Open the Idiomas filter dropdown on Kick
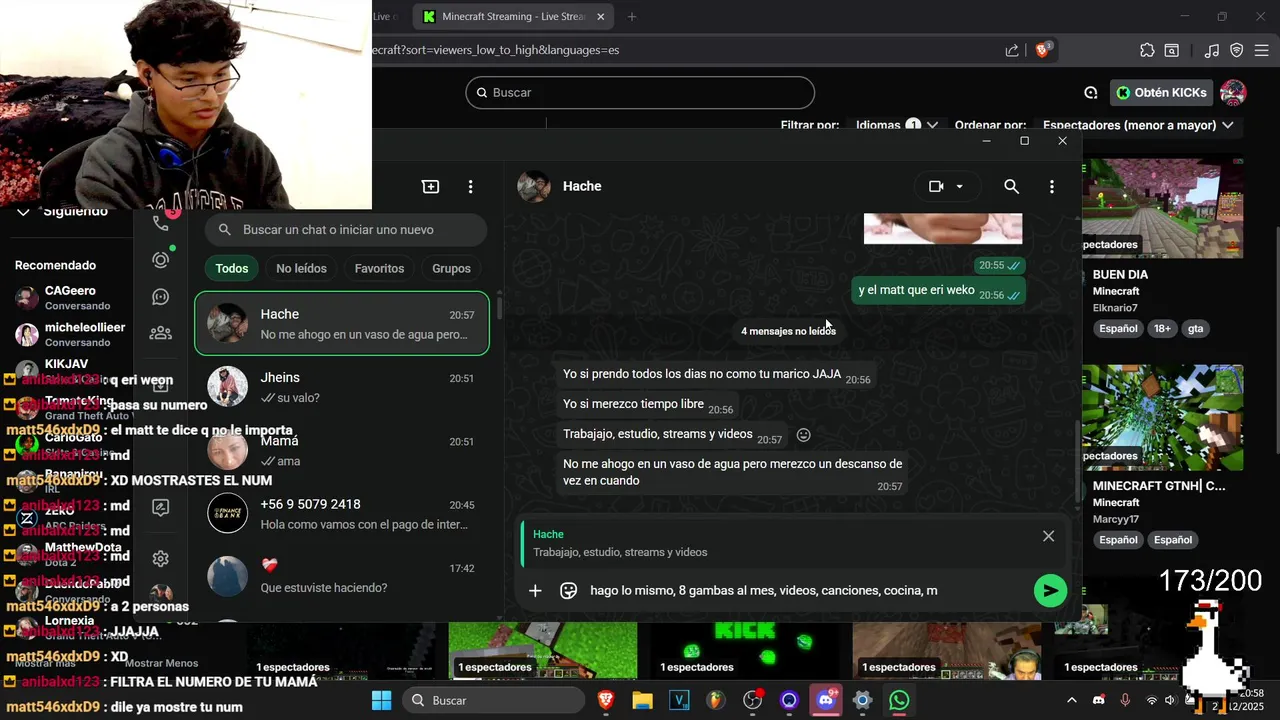This screenshot has width=1280, height=720. point(896,125)
